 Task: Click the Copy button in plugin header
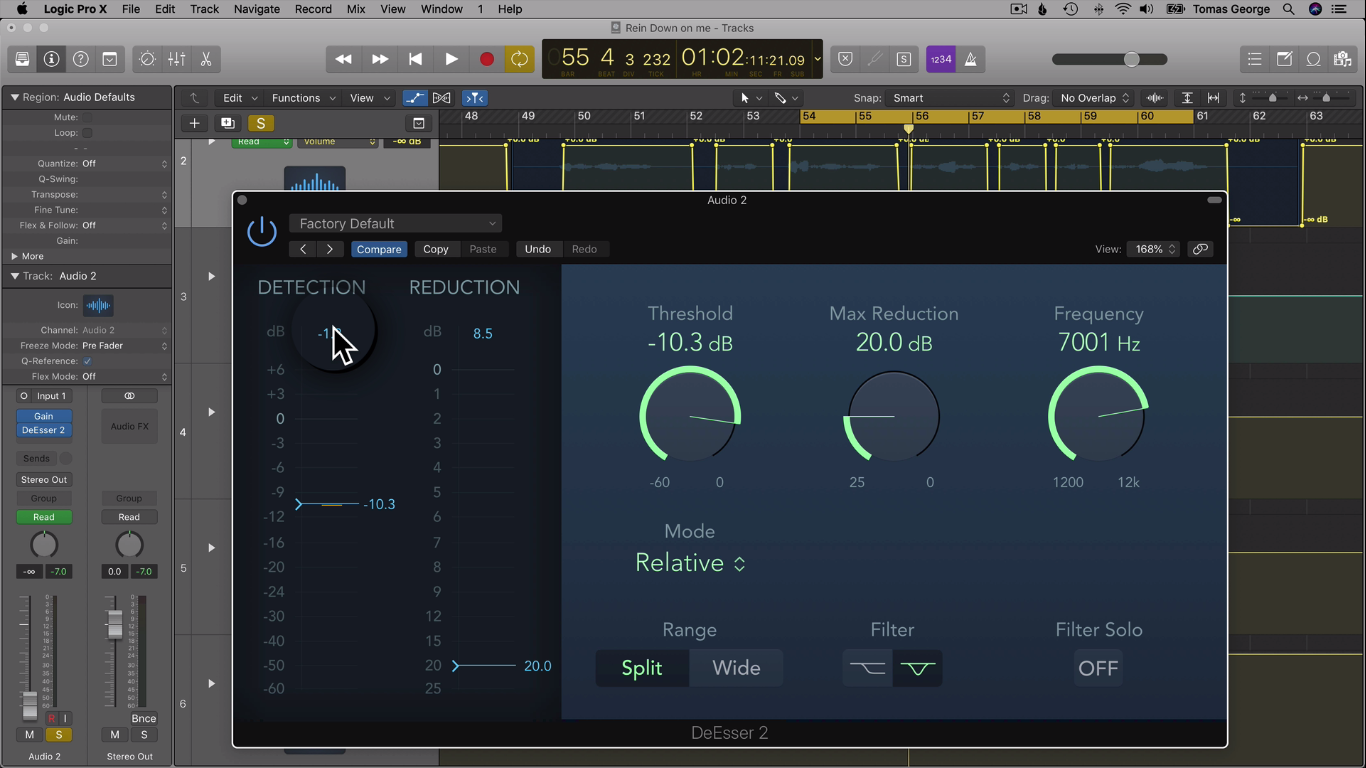click(x=435, y=249)
